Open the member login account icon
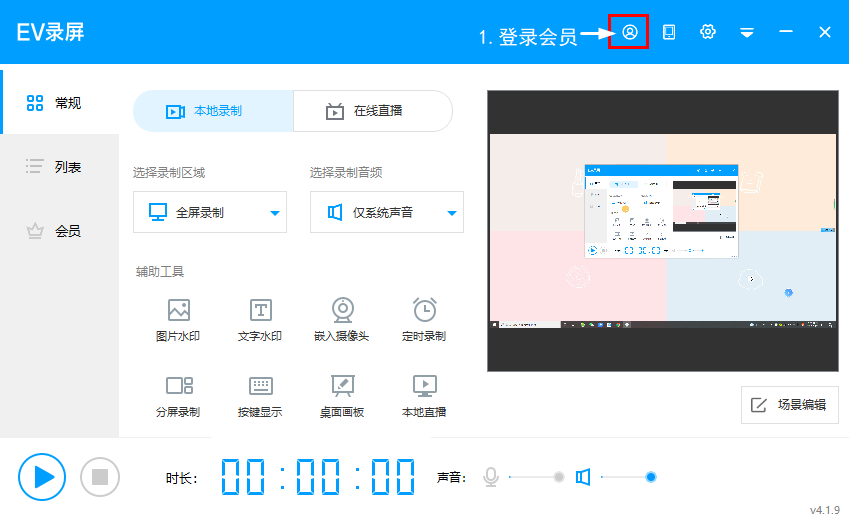This screenshot has height=517, width=849. tap(629, 32)
